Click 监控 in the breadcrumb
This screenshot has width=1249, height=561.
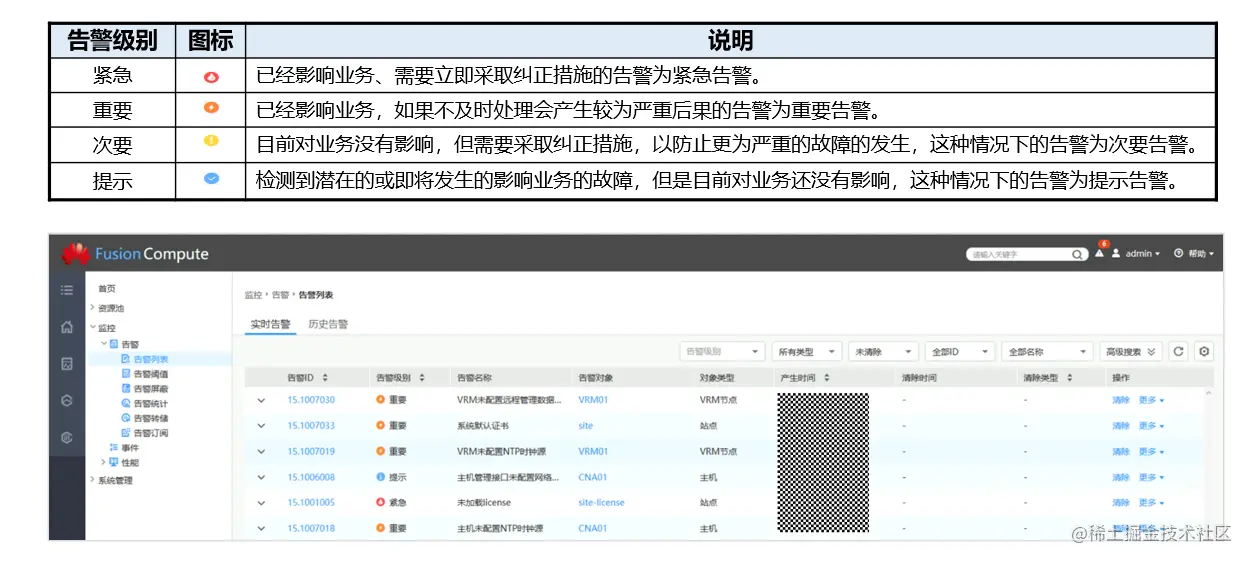pyautogui.click(x=253, y=295)
